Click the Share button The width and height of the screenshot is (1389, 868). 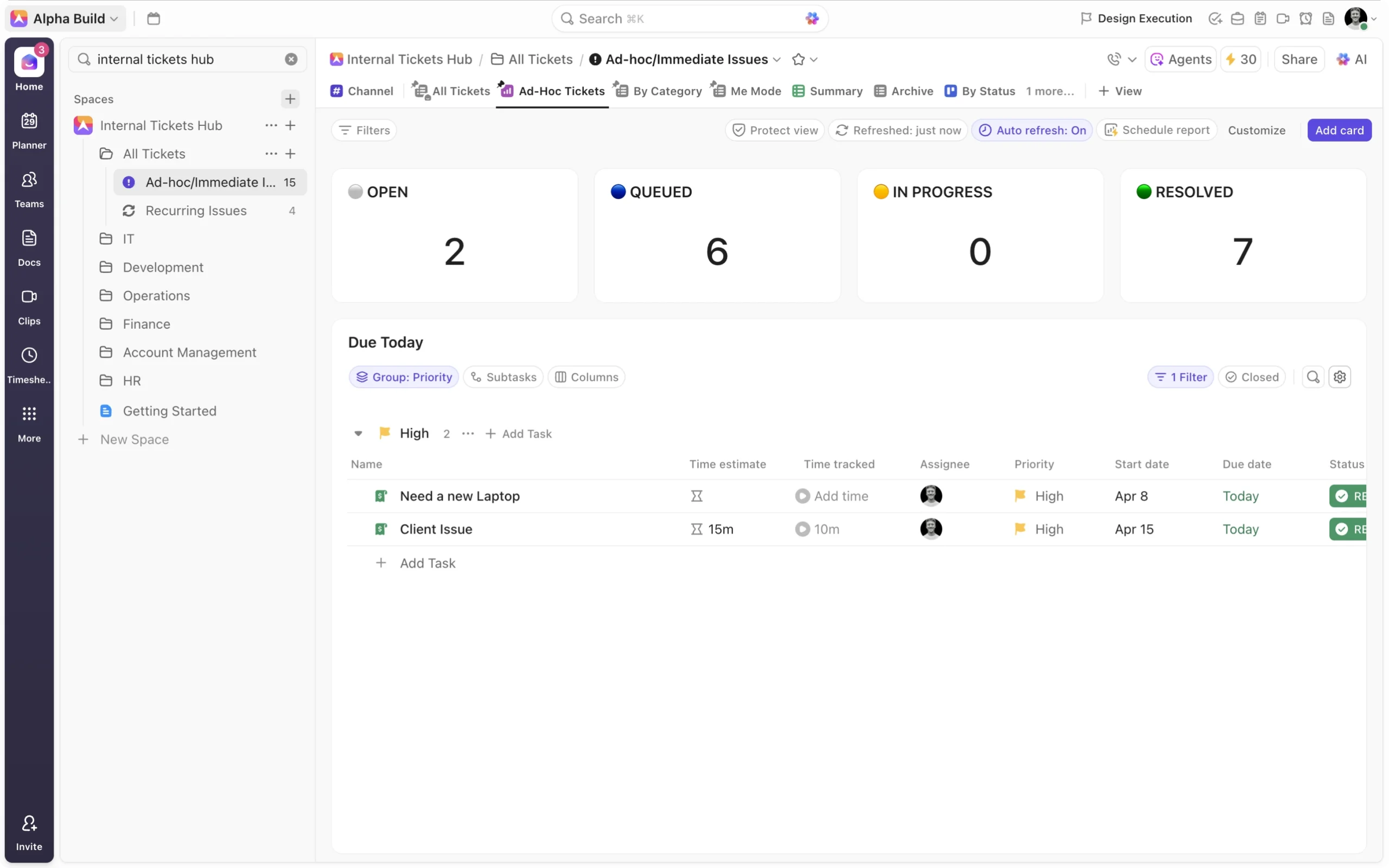[x=1299, y=60]
